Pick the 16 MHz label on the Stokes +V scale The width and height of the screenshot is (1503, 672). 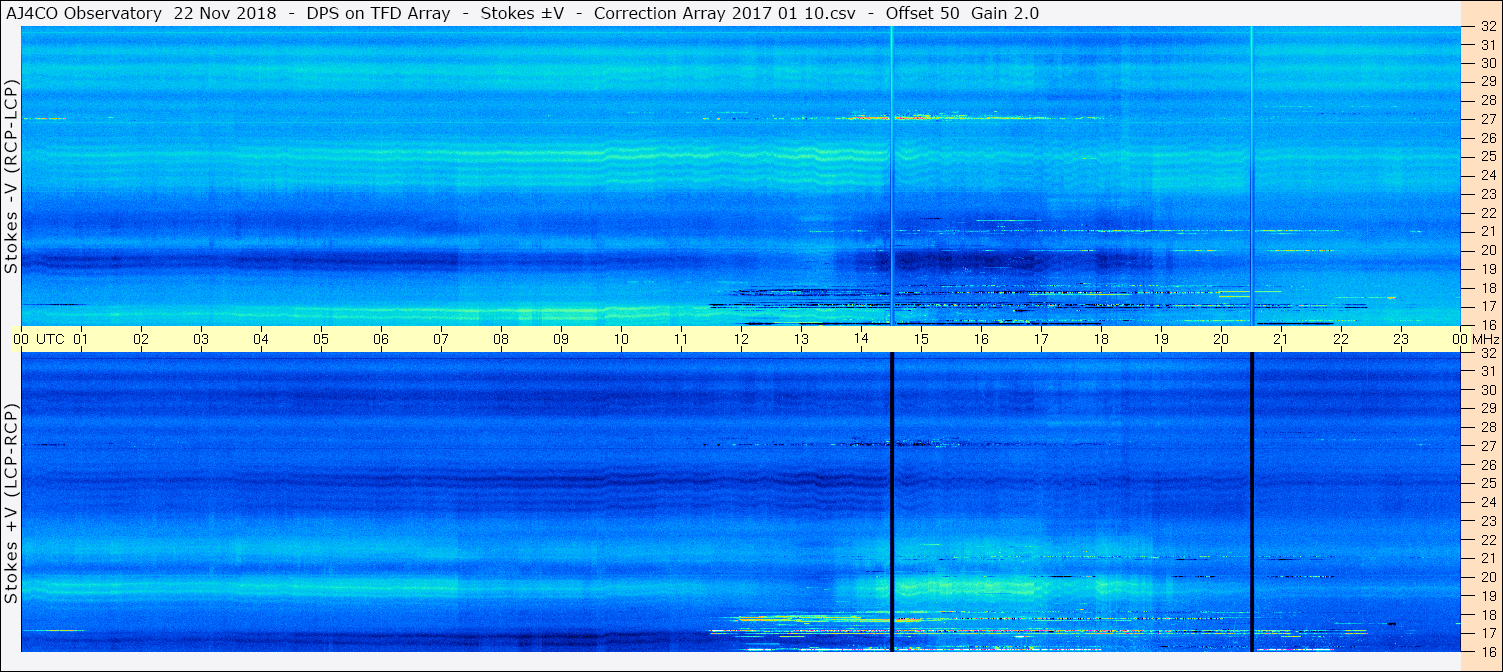coord(1487,651)
